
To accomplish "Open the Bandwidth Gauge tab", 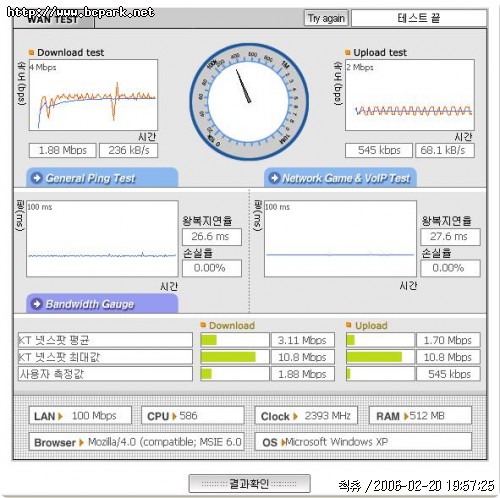I will pos(102,304).
